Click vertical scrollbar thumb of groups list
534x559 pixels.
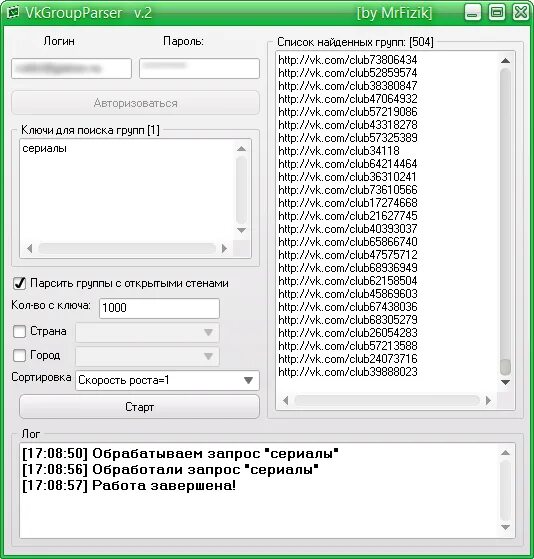[x=505, y=366]
